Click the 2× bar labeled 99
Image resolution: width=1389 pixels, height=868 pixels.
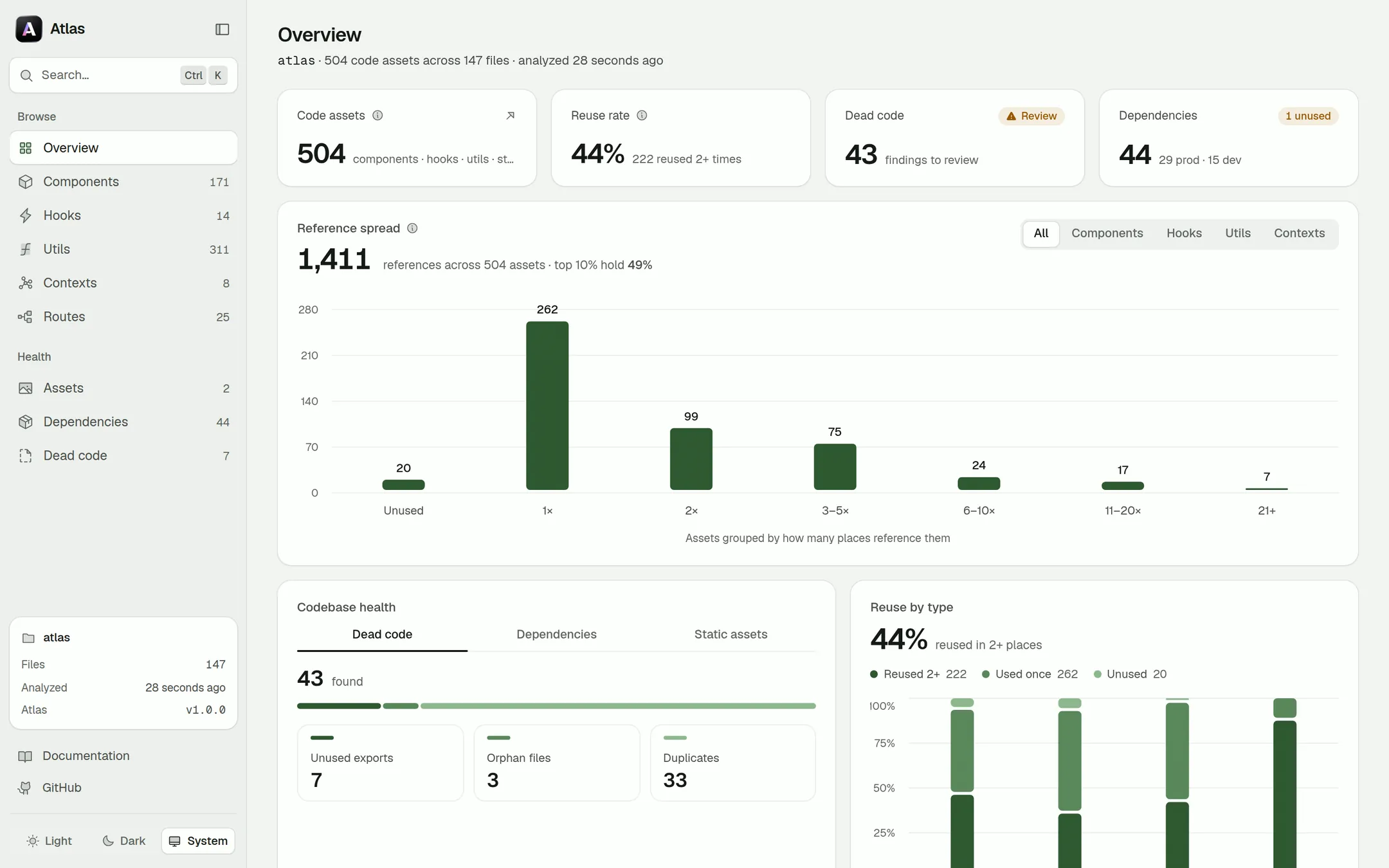coord(691,459)
